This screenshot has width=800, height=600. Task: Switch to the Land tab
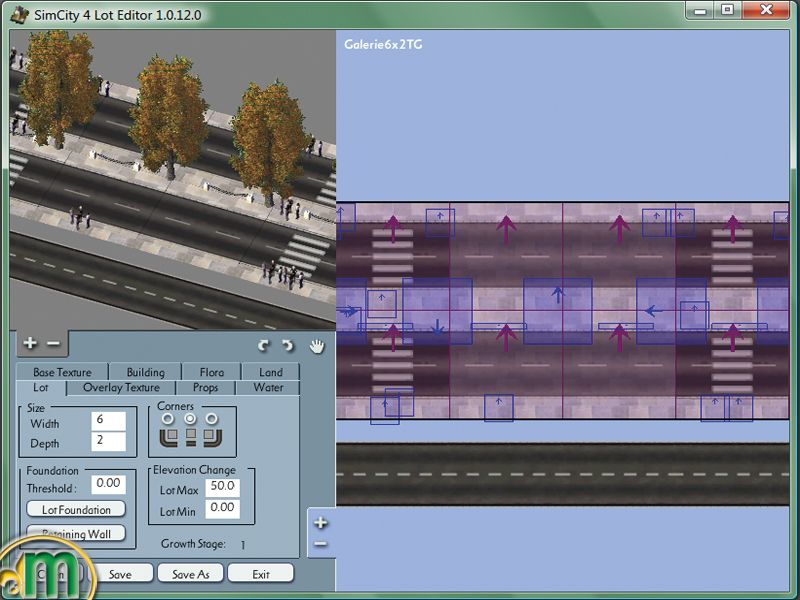pos(270,372)
